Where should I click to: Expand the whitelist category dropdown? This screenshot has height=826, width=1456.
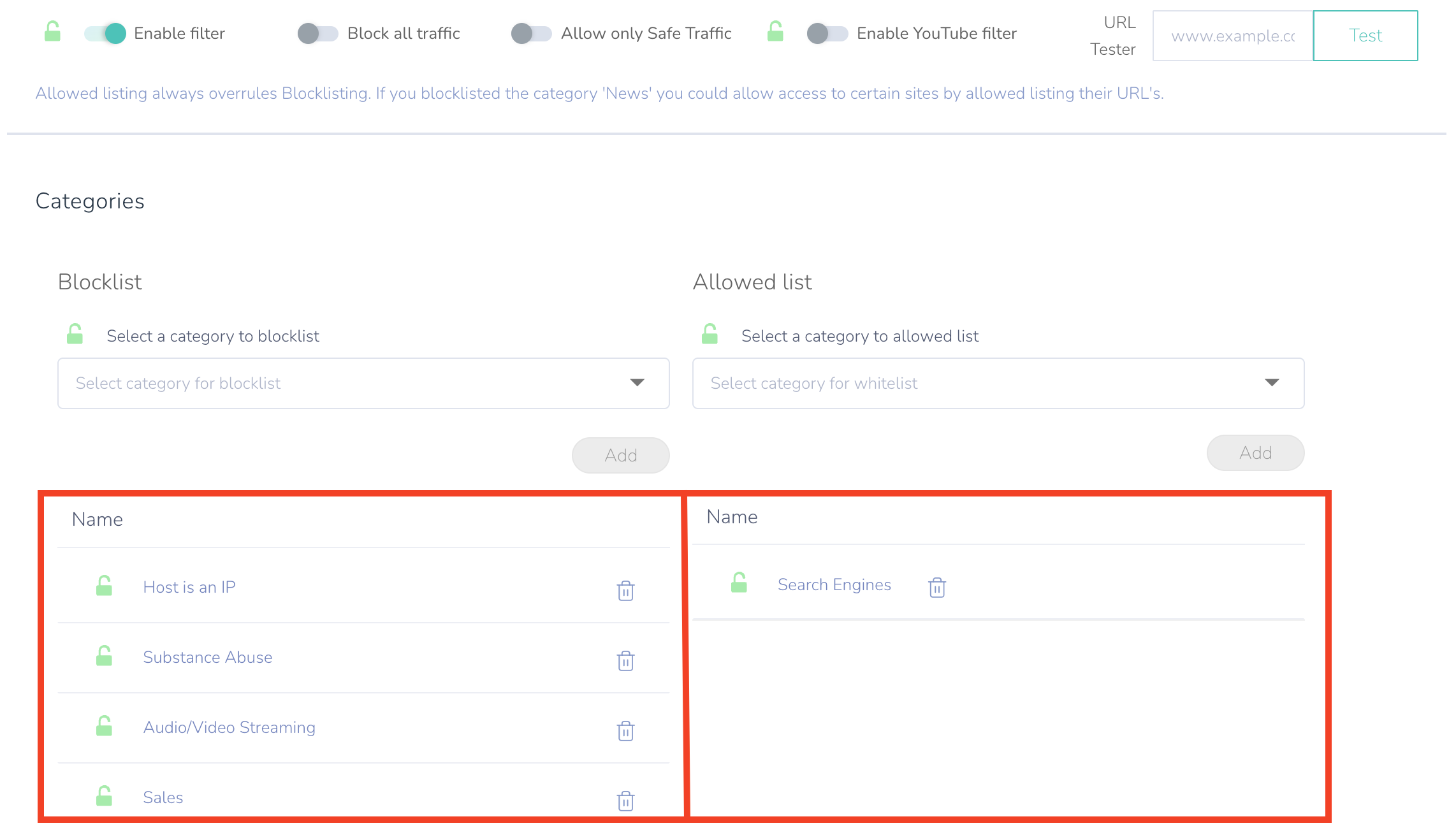pos(998,383)
